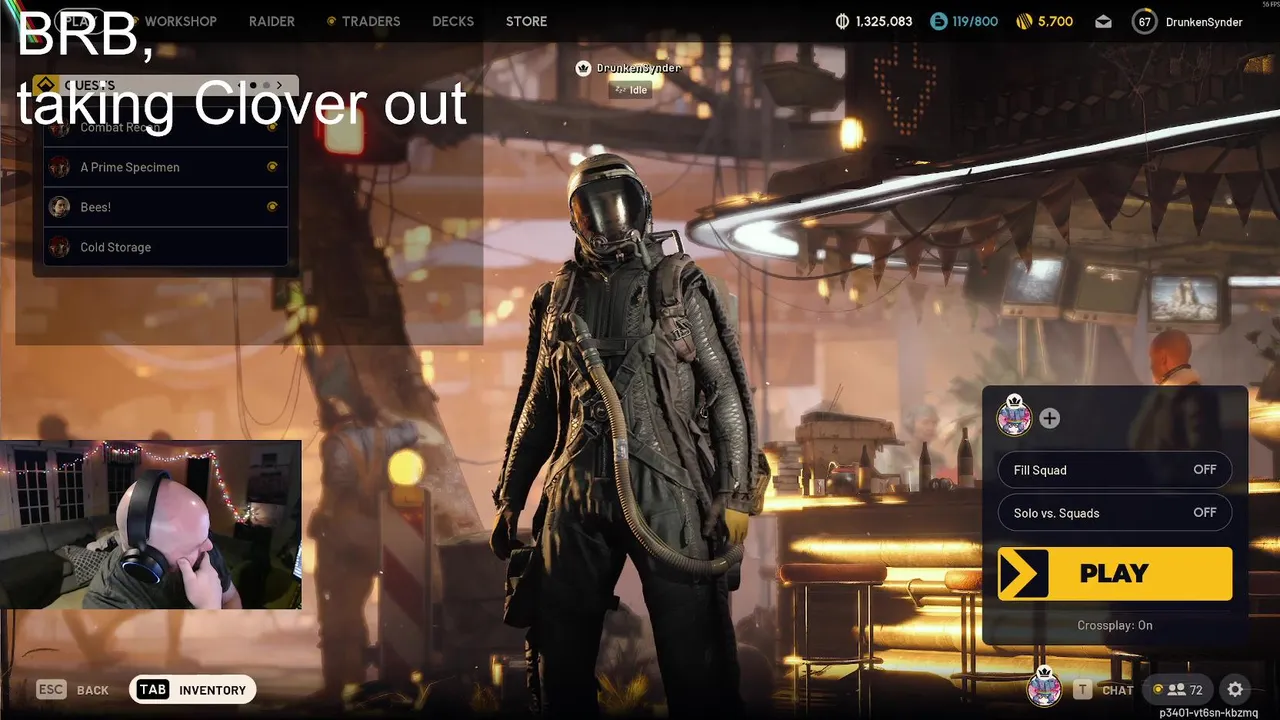Click Crossplay: On setting text

tap(1114, 625)
